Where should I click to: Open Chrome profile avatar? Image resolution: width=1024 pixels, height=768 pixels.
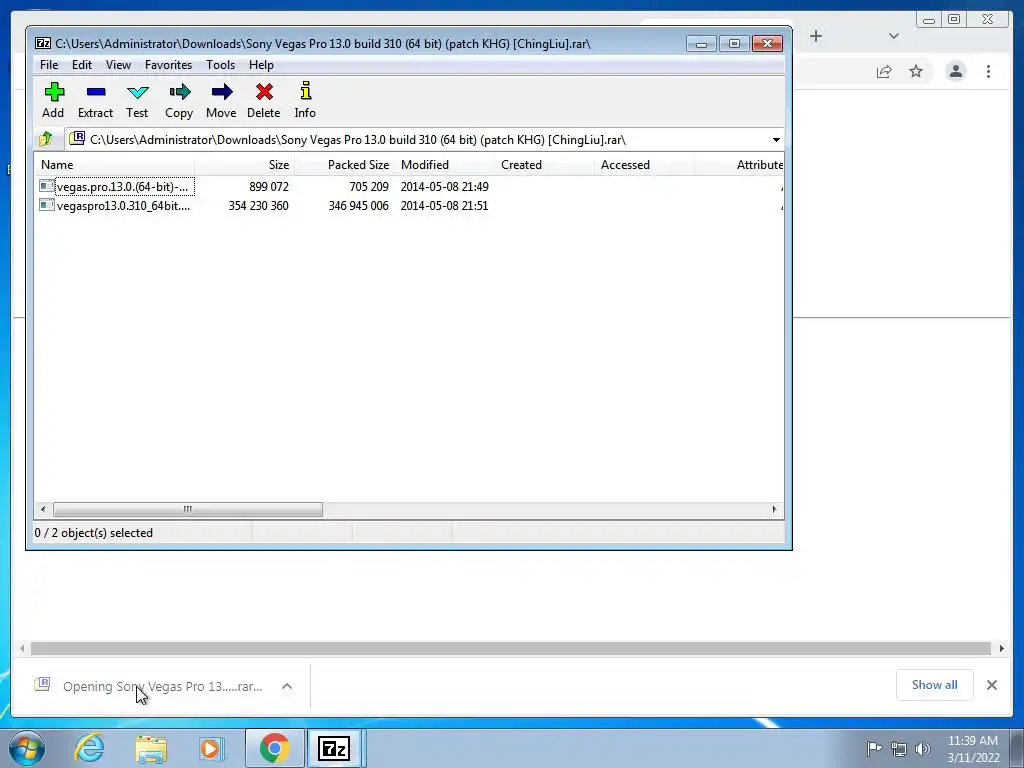[x=955, y=71]
